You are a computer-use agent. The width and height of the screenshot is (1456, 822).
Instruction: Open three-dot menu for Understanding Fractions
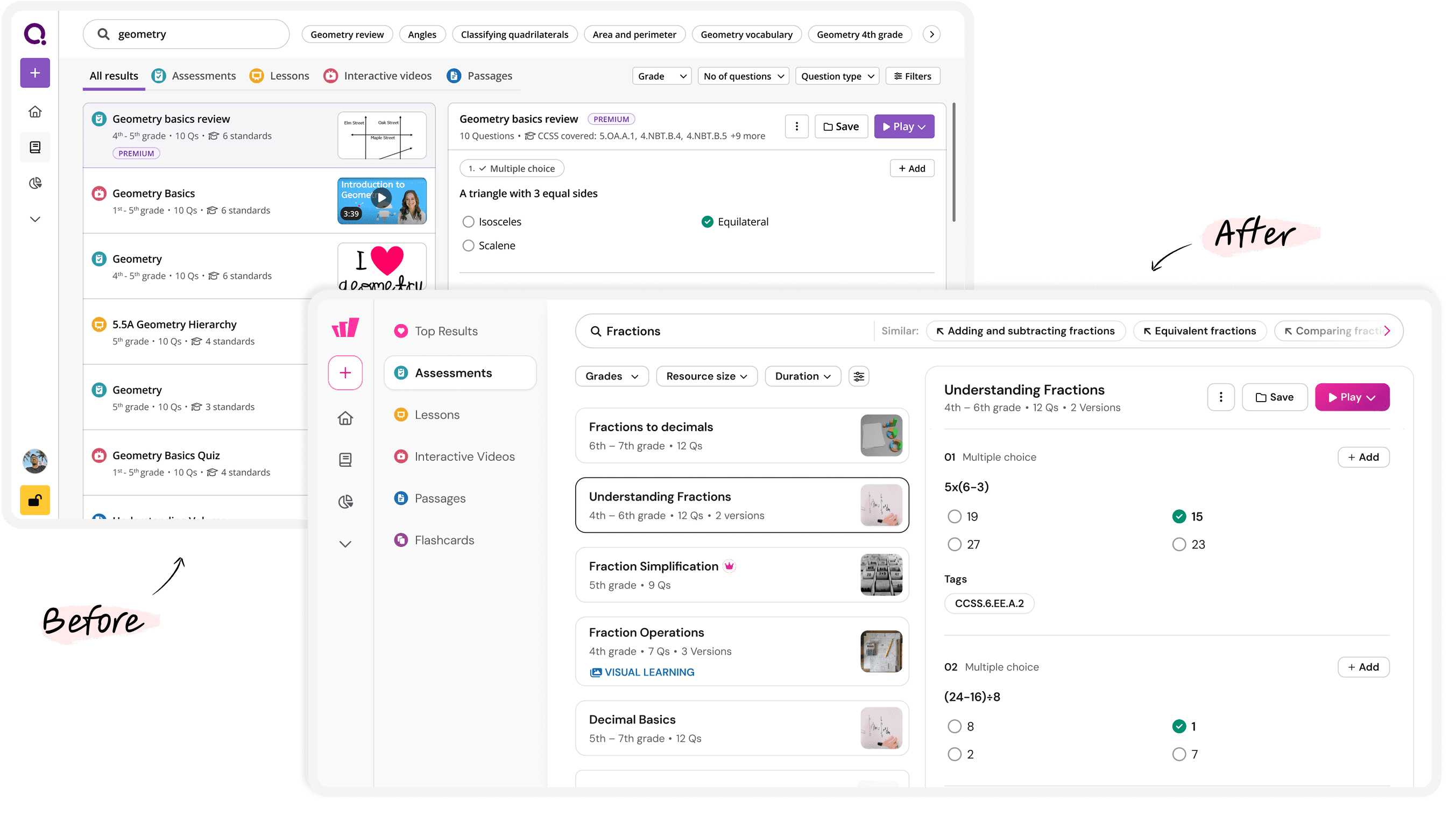coord(1220,397)
